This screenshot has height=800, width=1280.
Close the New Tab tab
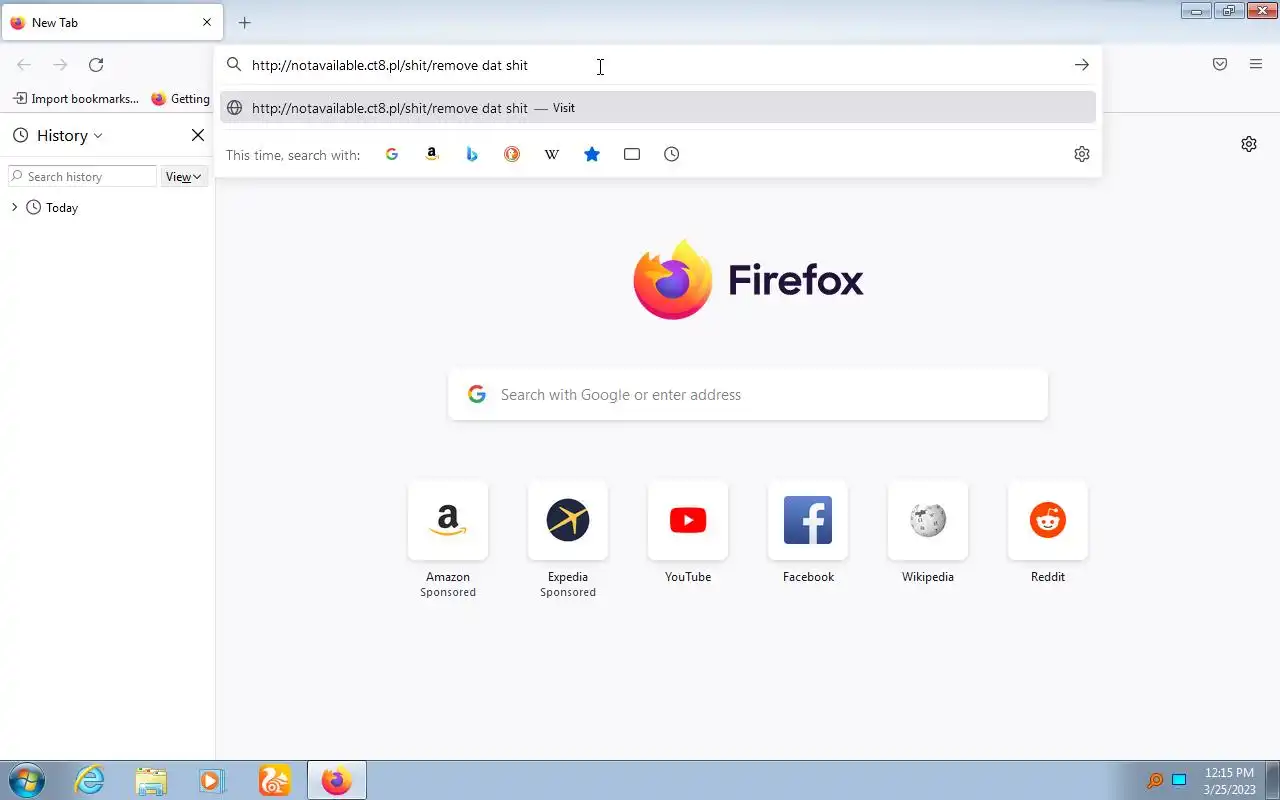pyautogui.click(x=207, y=22)
